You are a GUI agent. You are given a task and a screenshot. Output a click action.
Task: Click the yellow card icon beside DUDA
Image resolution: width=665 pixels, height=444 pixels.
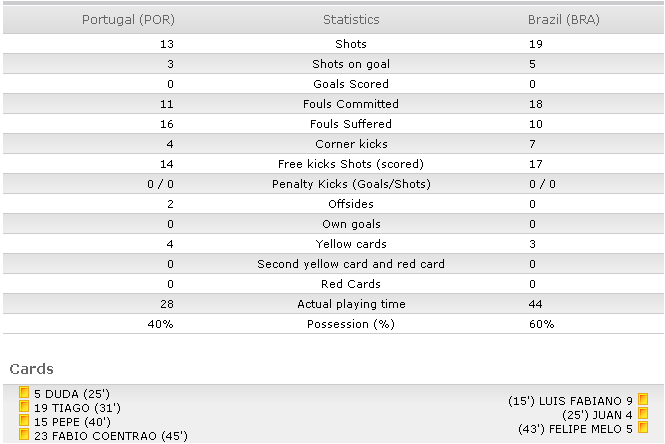click(x=24, y=392)
